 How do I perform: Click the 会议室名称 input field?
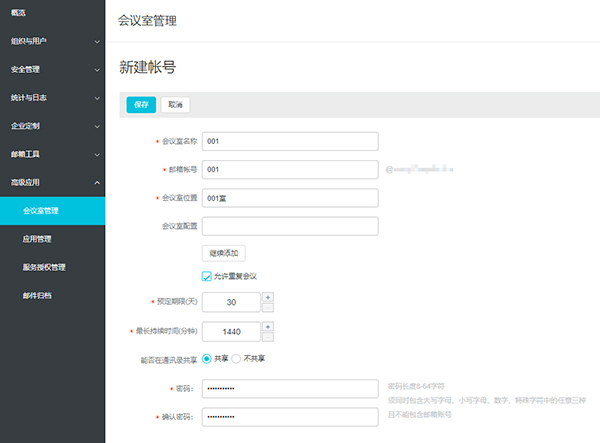click(289, 141)
